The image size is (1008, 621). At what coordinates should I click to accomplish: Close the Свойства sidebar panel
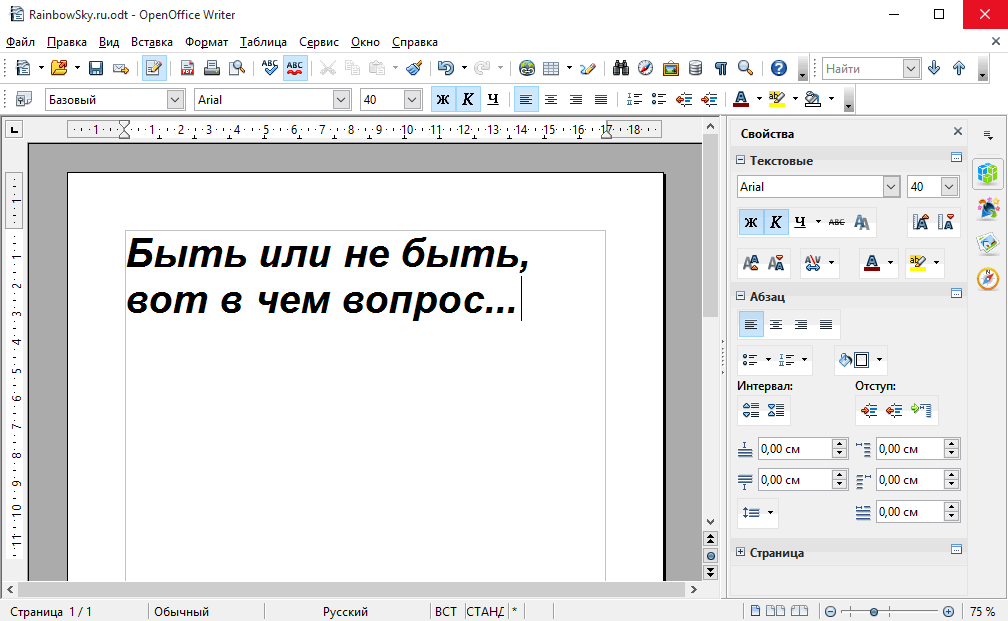point(958,131)
